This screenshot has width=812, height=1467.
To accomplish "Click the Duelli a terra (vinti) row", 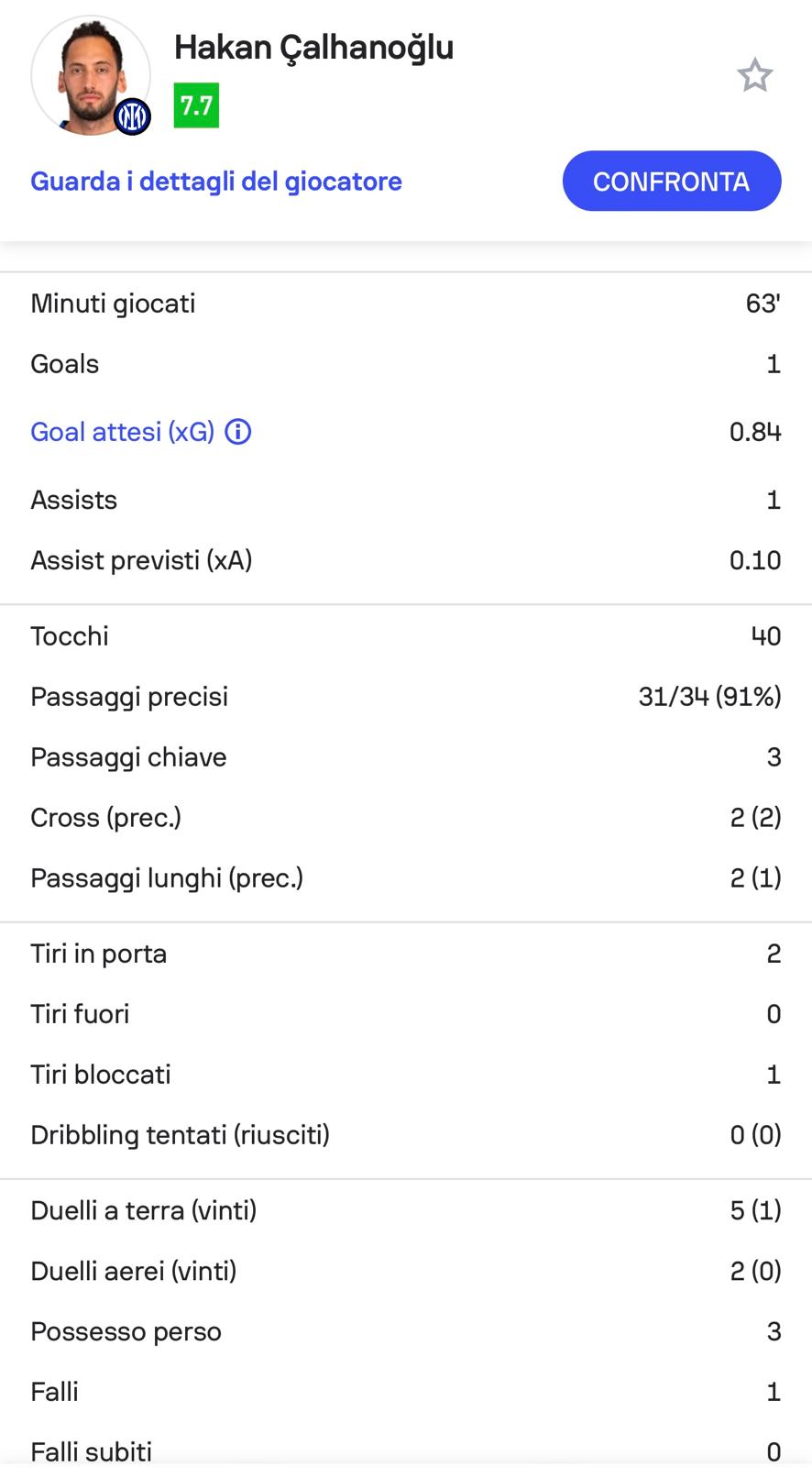I will 406,1210.
